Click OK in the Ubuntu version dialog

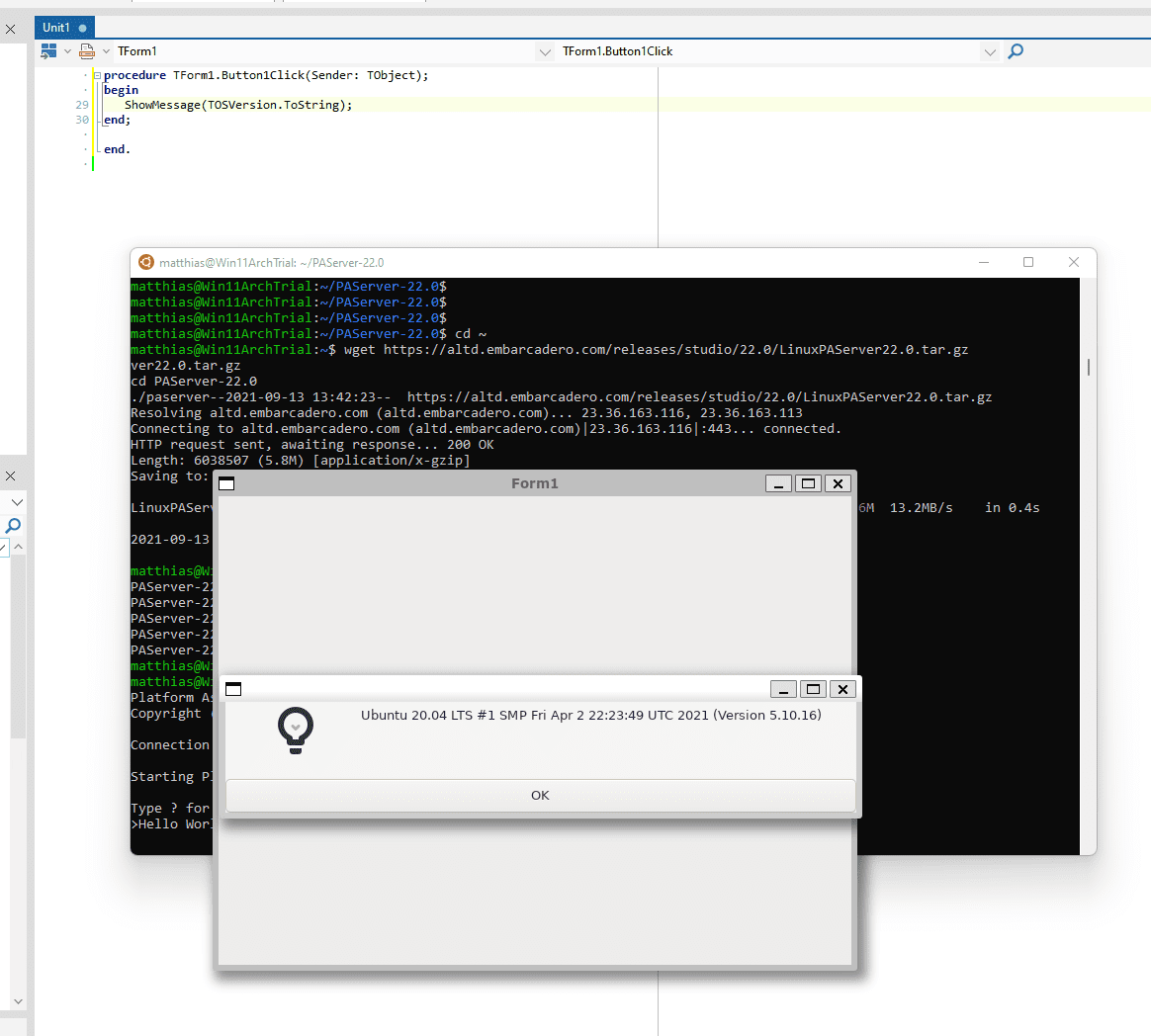(x=540, y=796)
